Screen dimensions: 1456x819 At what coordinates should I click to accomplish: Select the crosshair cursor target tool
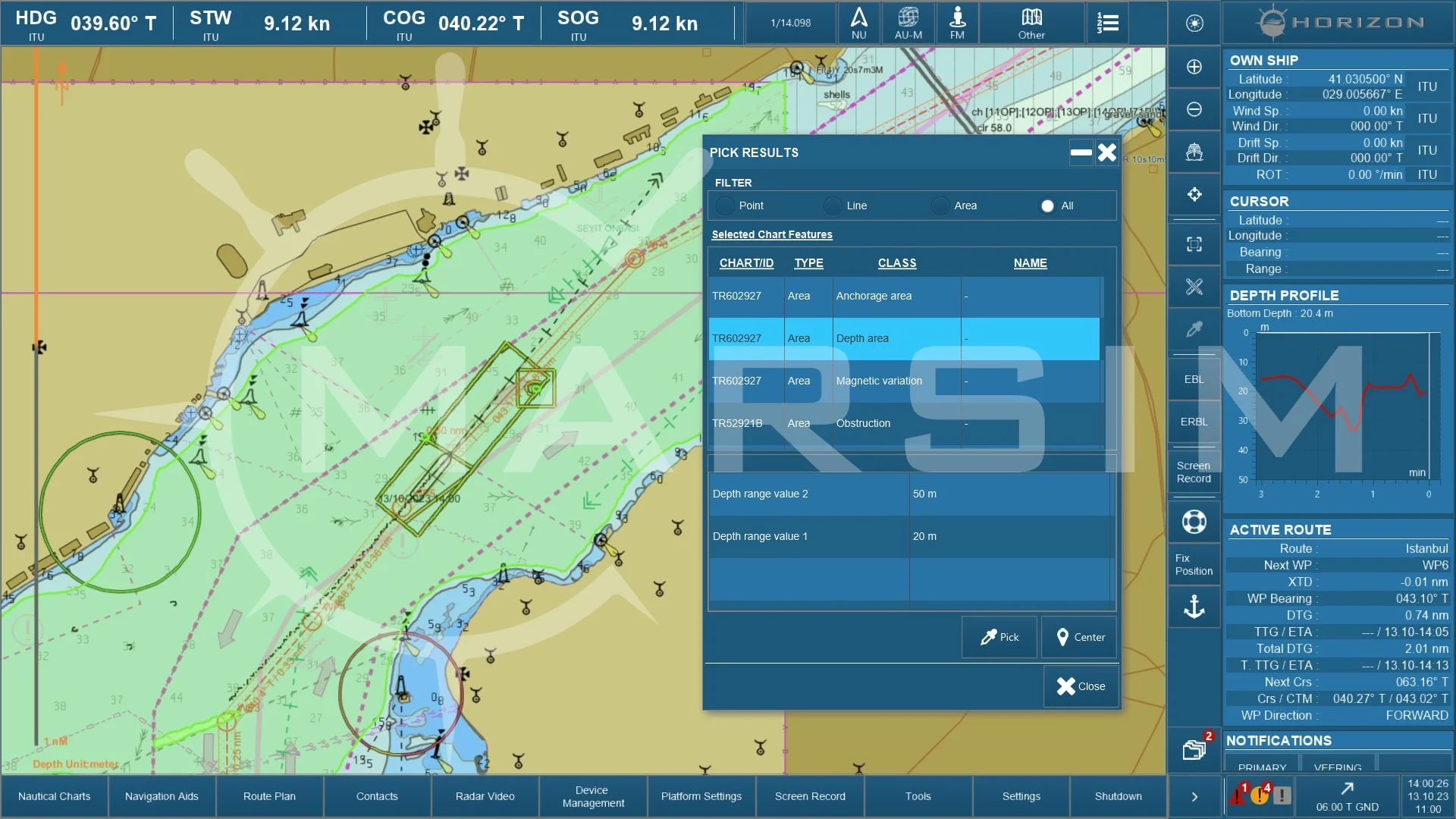point(1194,194)
